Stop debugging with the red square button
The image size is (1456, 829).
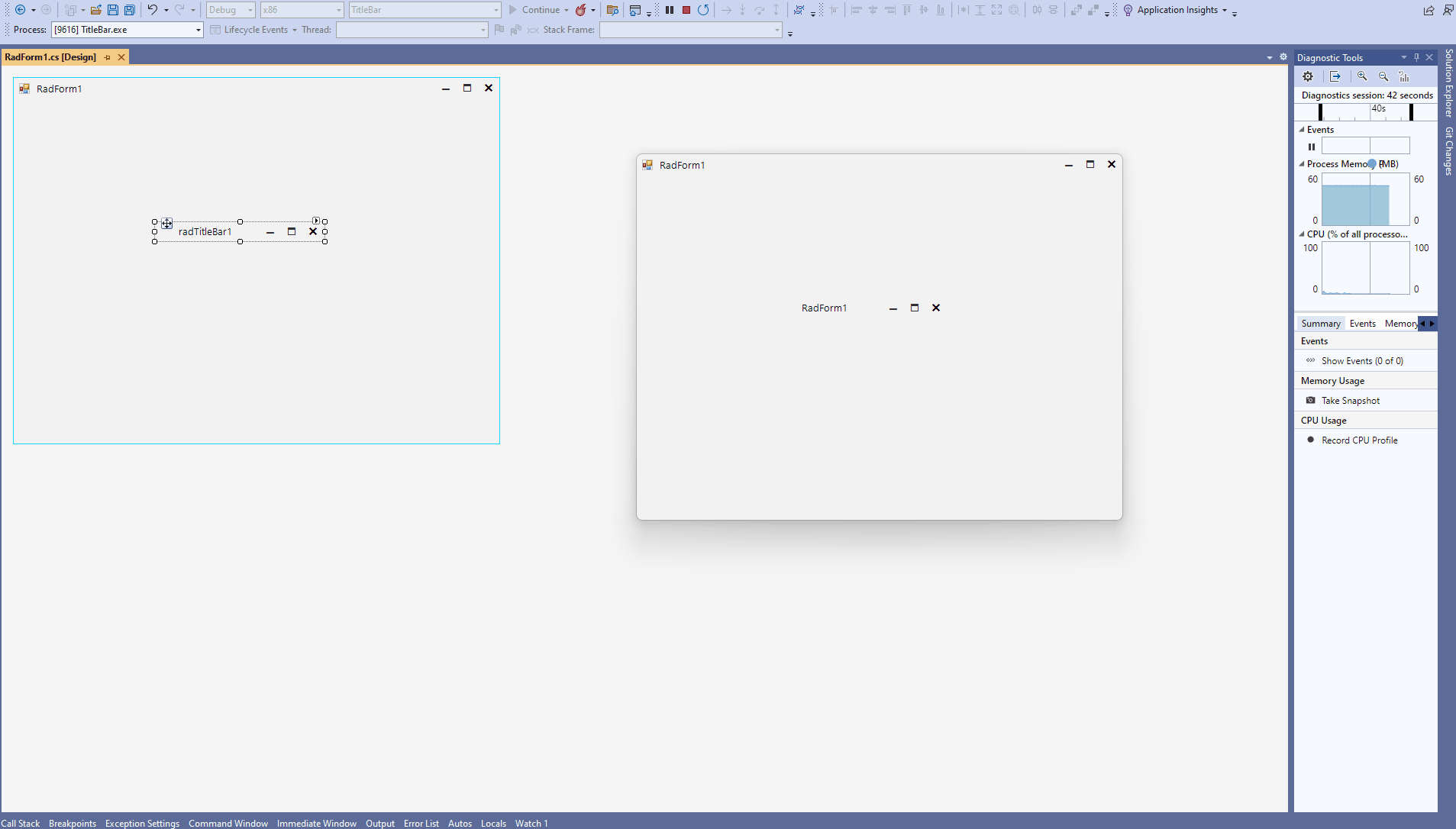(686, 10)
